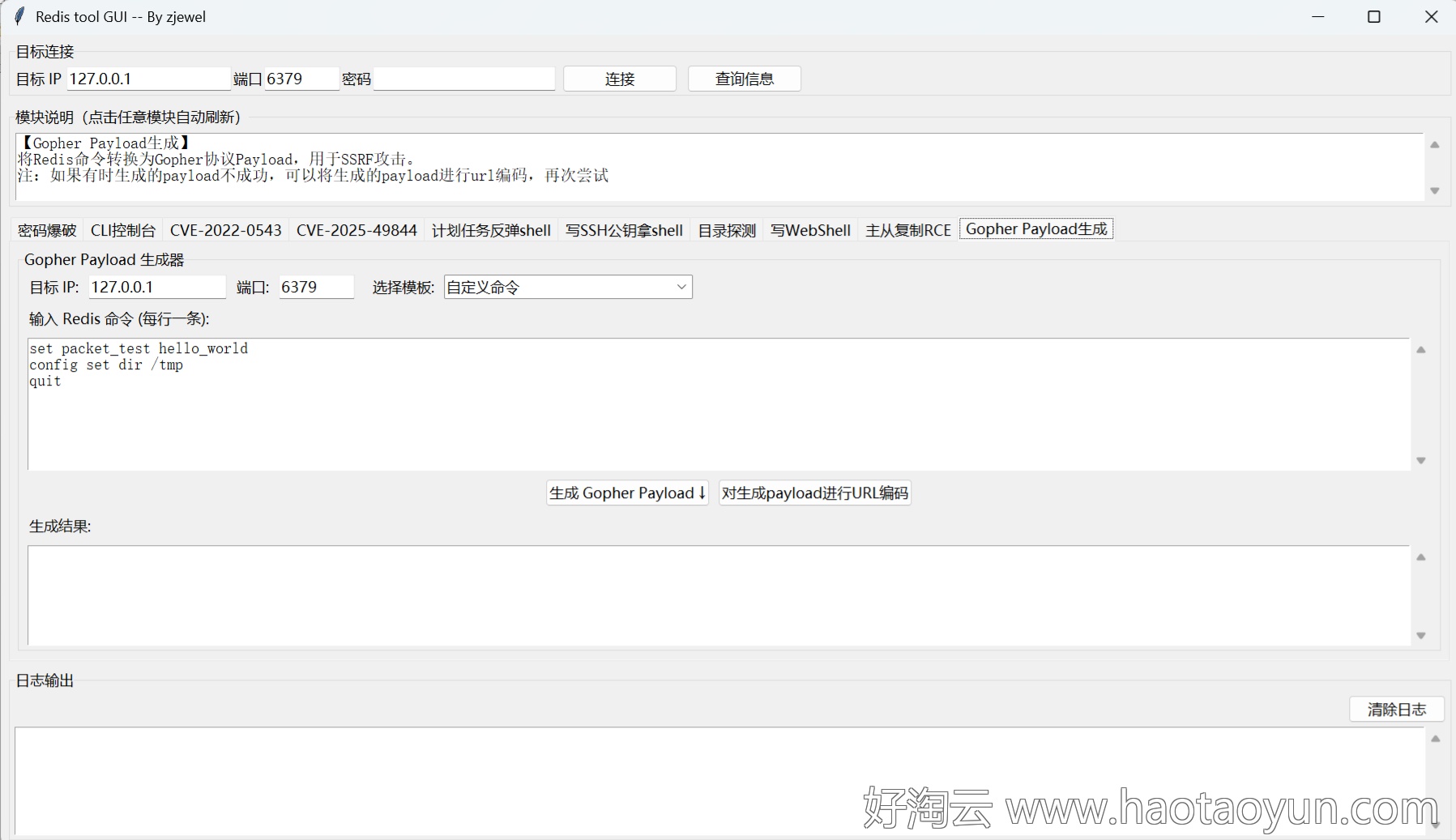
Task: Click the Gopher generator 目标 IP field
Action: coord(157,287)
